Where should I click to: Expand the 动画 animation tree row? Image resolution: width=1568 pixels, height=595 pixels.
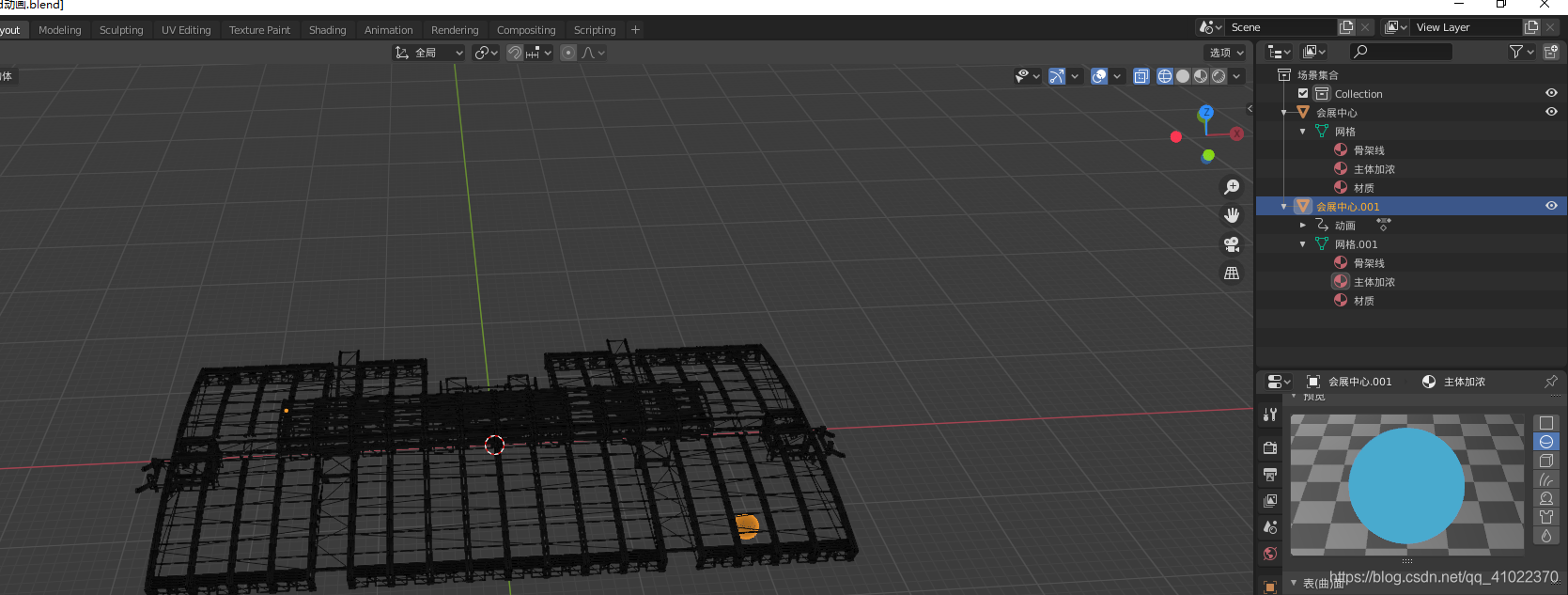1303,225
